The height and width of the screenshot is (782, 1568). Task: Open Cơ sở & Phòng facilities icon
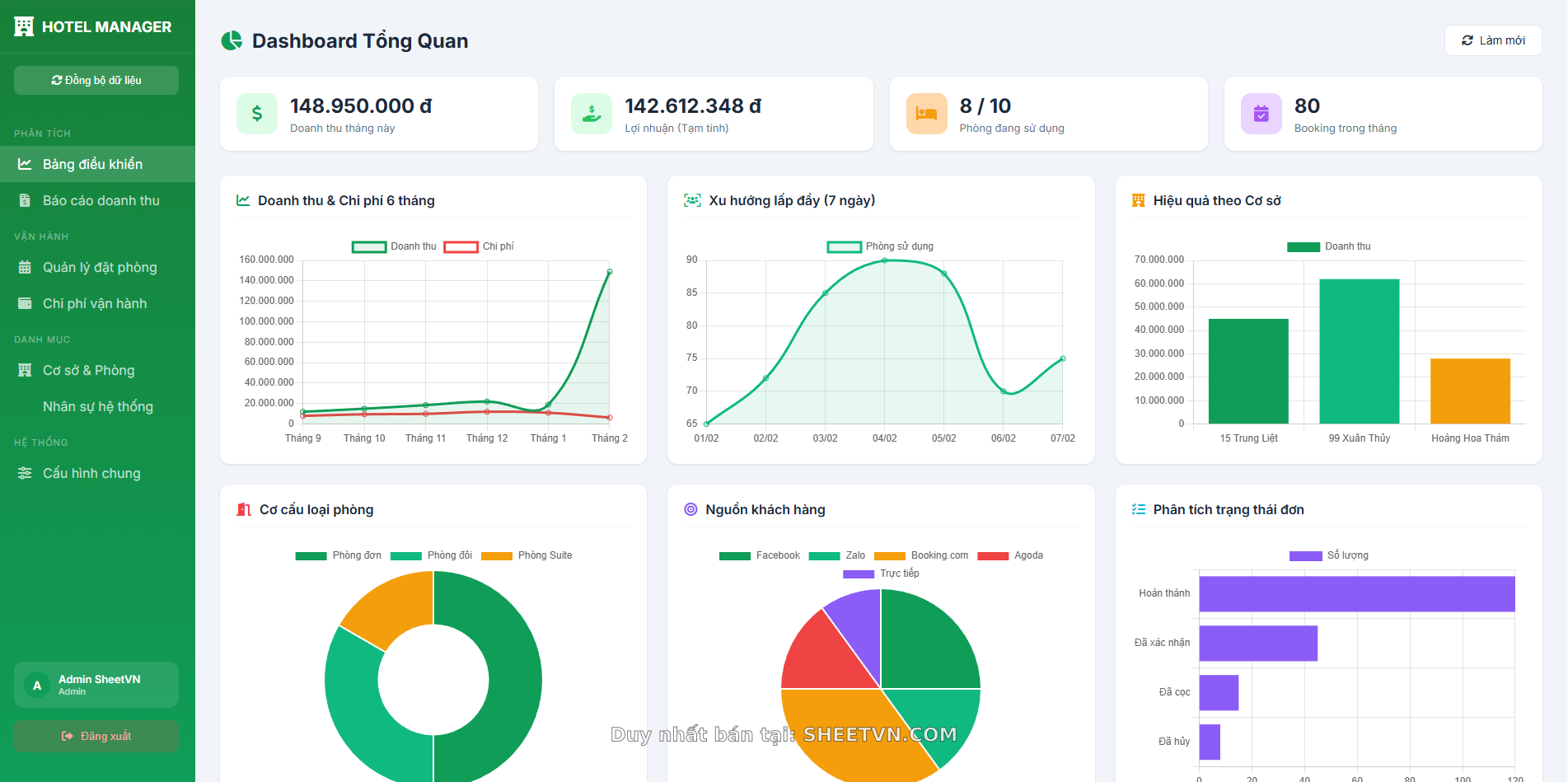(x=26, y=370)
